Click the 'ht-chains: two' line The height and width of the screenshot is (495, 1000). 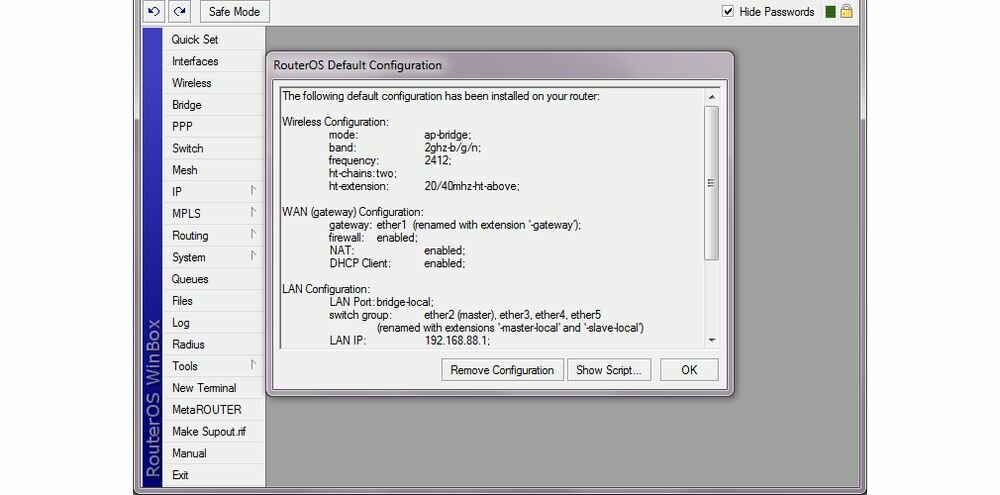pos(363,174)
